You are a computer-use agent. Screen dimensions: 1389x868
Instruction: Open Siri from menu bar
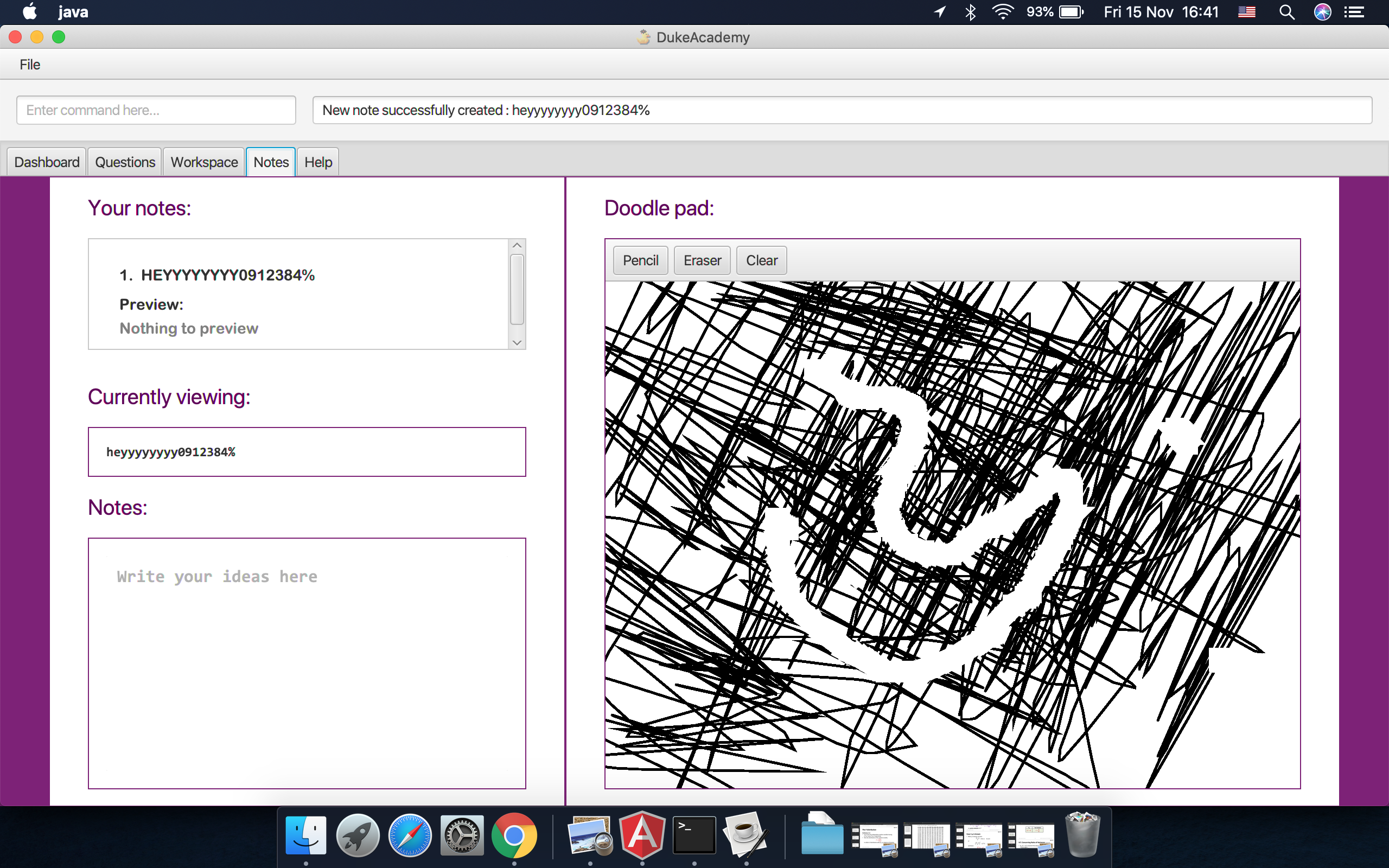click(x=1322, y=12)
